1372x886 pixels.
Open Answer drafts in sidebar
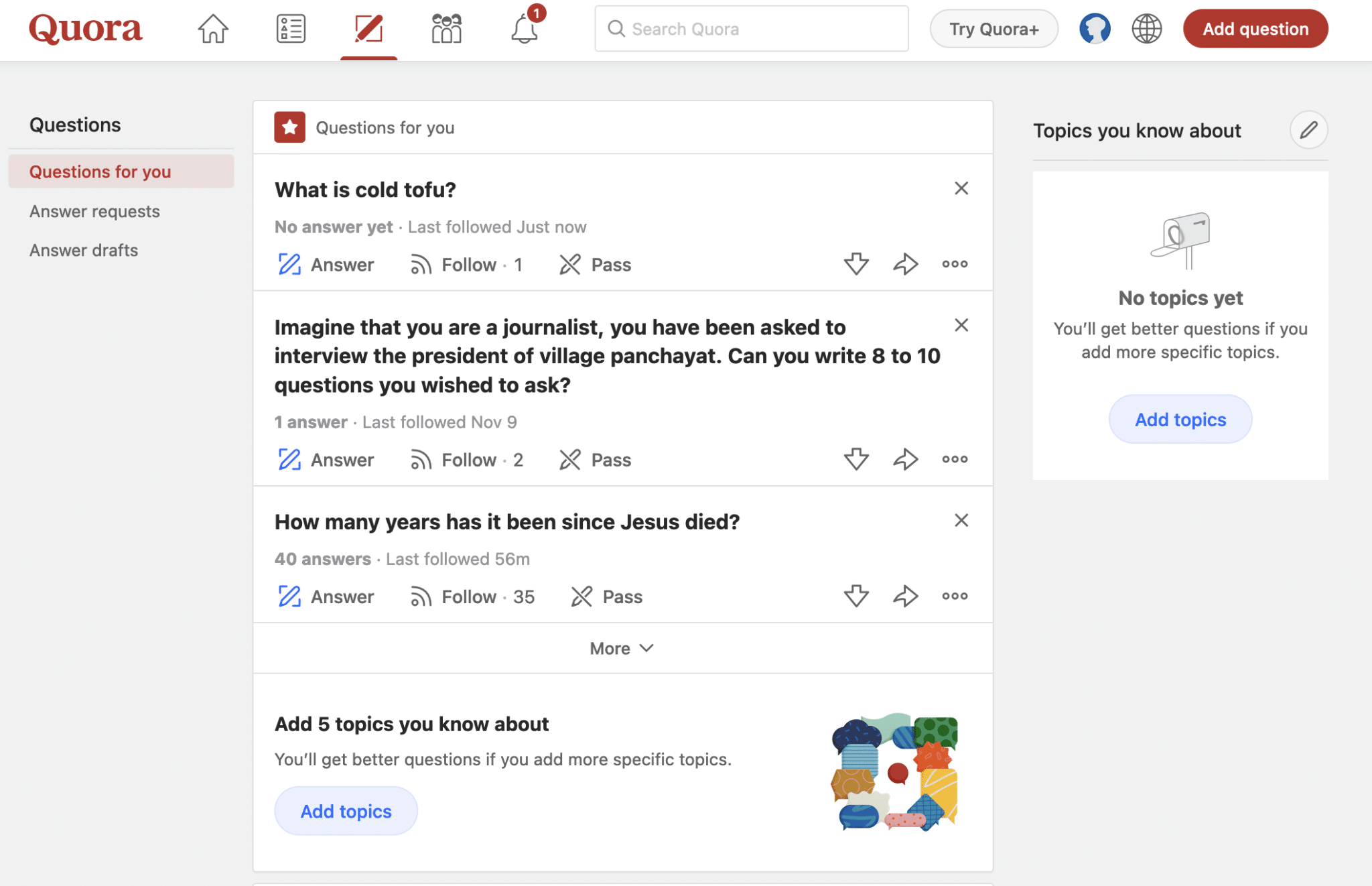(84, 250)
